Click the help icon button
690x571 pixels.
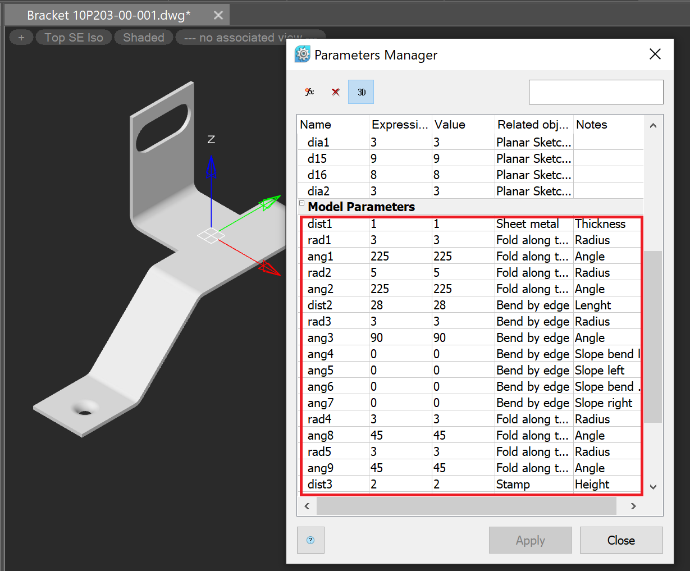310,540
